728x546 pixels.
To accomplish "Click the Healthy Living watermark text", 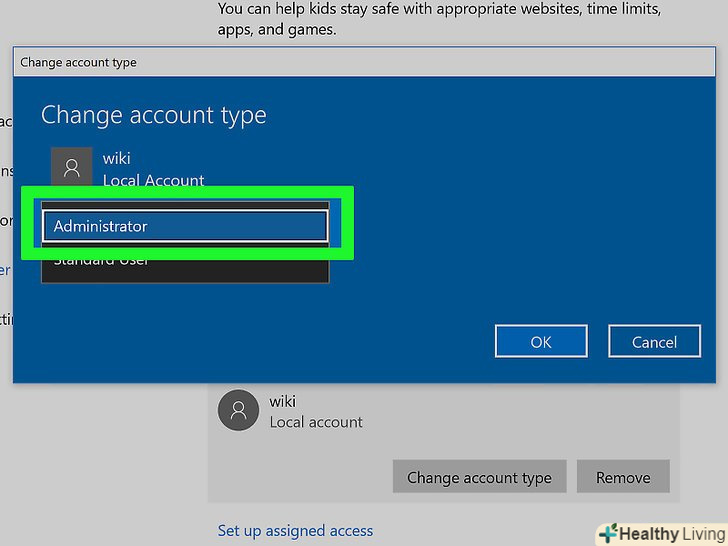I will coord(670,534).
